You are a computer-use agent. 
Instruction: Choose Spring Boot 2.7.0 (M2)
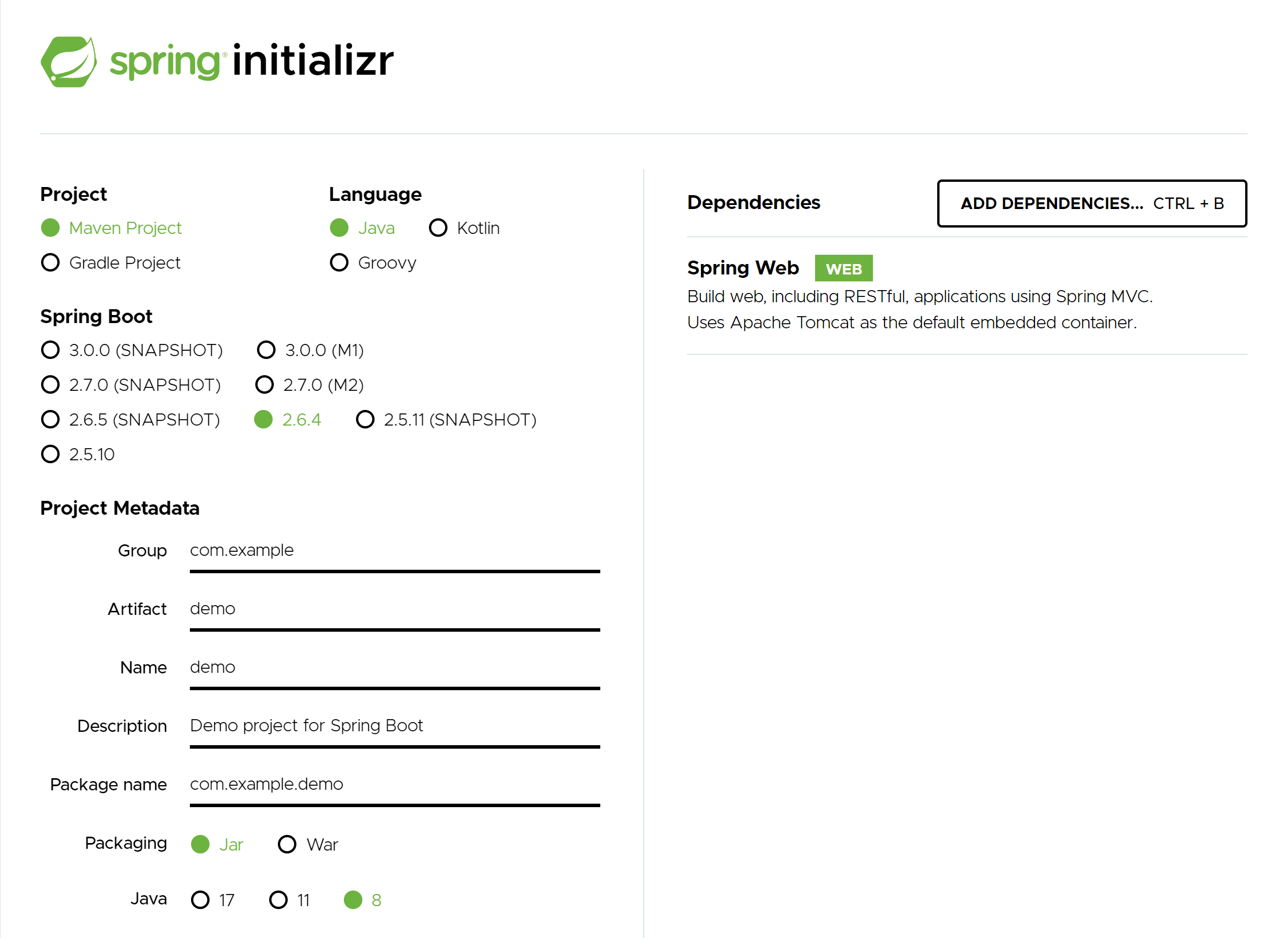click(265, 384)
